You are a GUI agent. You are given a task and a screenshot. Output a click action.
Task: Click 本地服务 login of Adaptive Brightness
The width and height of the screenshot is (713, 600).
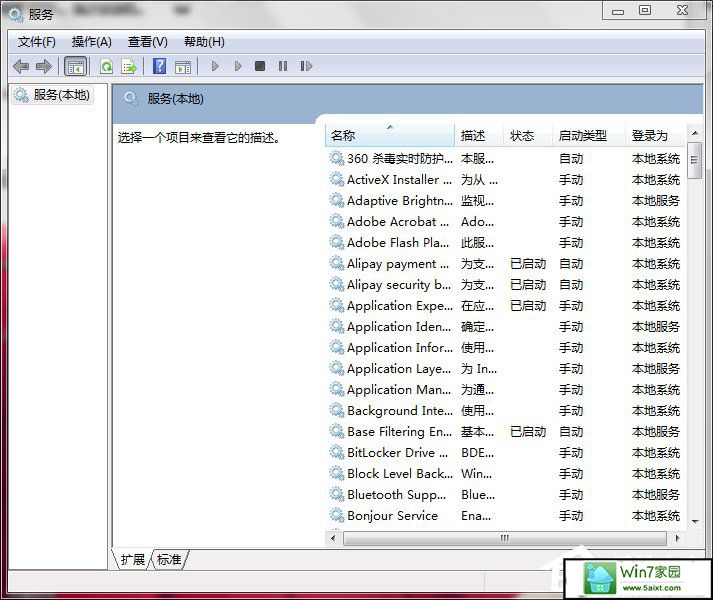[x=656, y=201]
